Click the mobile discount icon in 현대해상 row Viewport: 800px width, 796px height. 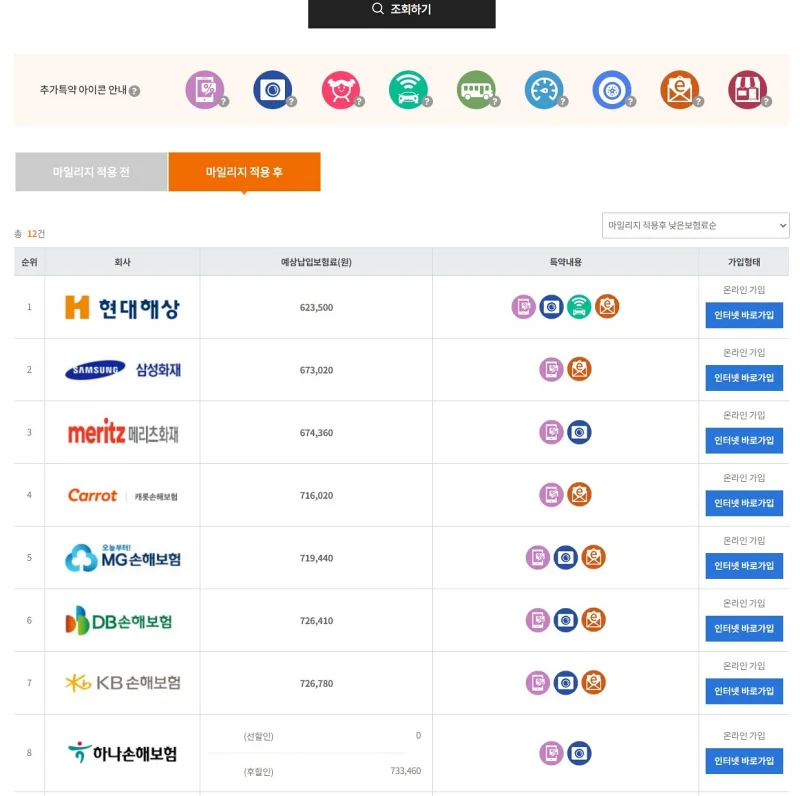coord(523,307)
